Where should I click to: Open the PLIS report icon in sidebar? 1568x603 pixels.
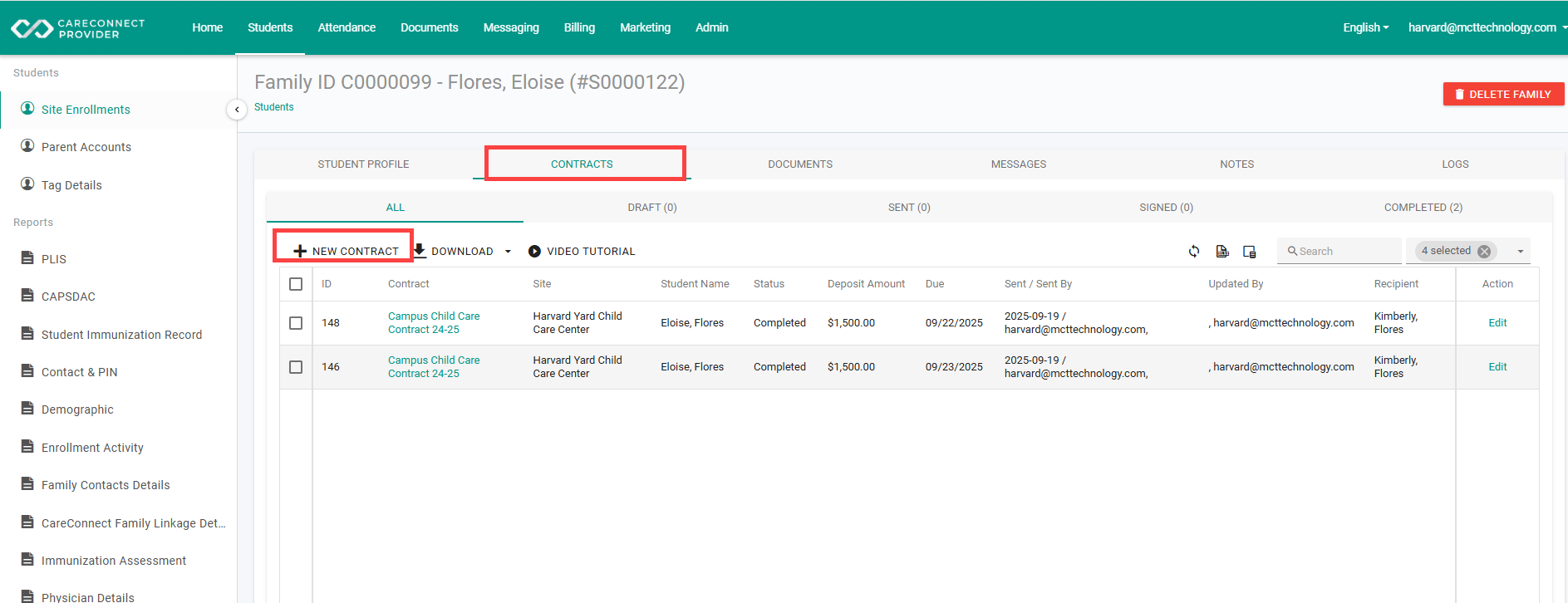click(x=27, y=258)
